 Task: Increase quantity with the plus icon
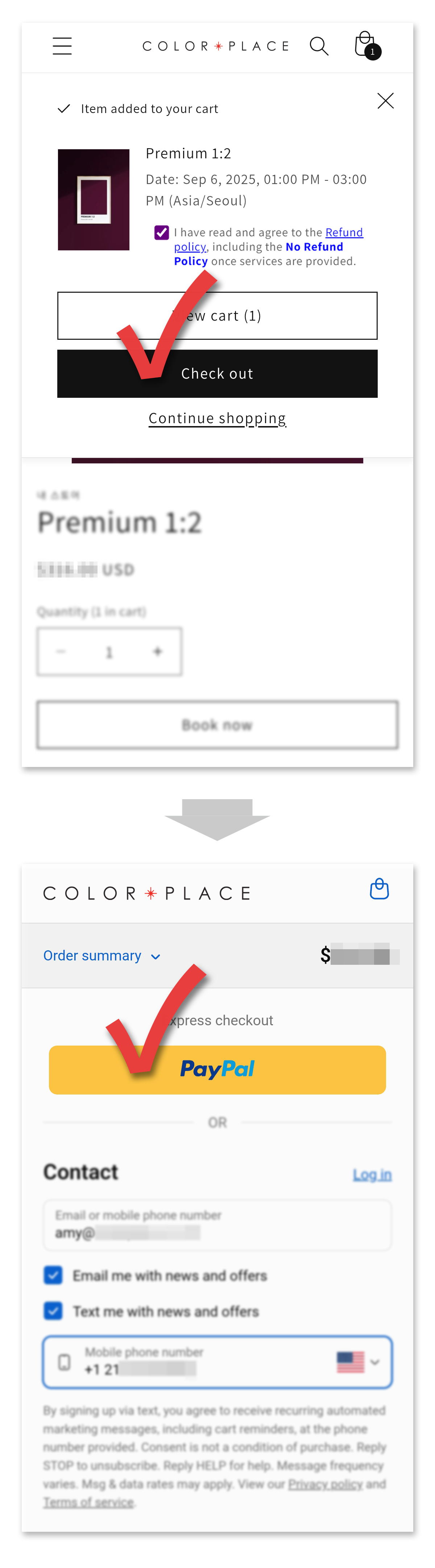[x=158, y=652]
